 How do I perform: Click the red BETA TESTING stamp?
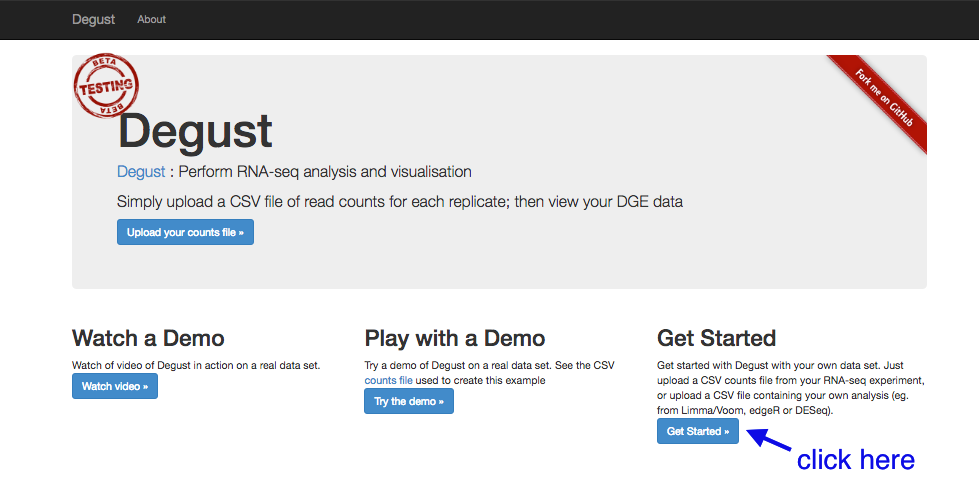(106, 86)
